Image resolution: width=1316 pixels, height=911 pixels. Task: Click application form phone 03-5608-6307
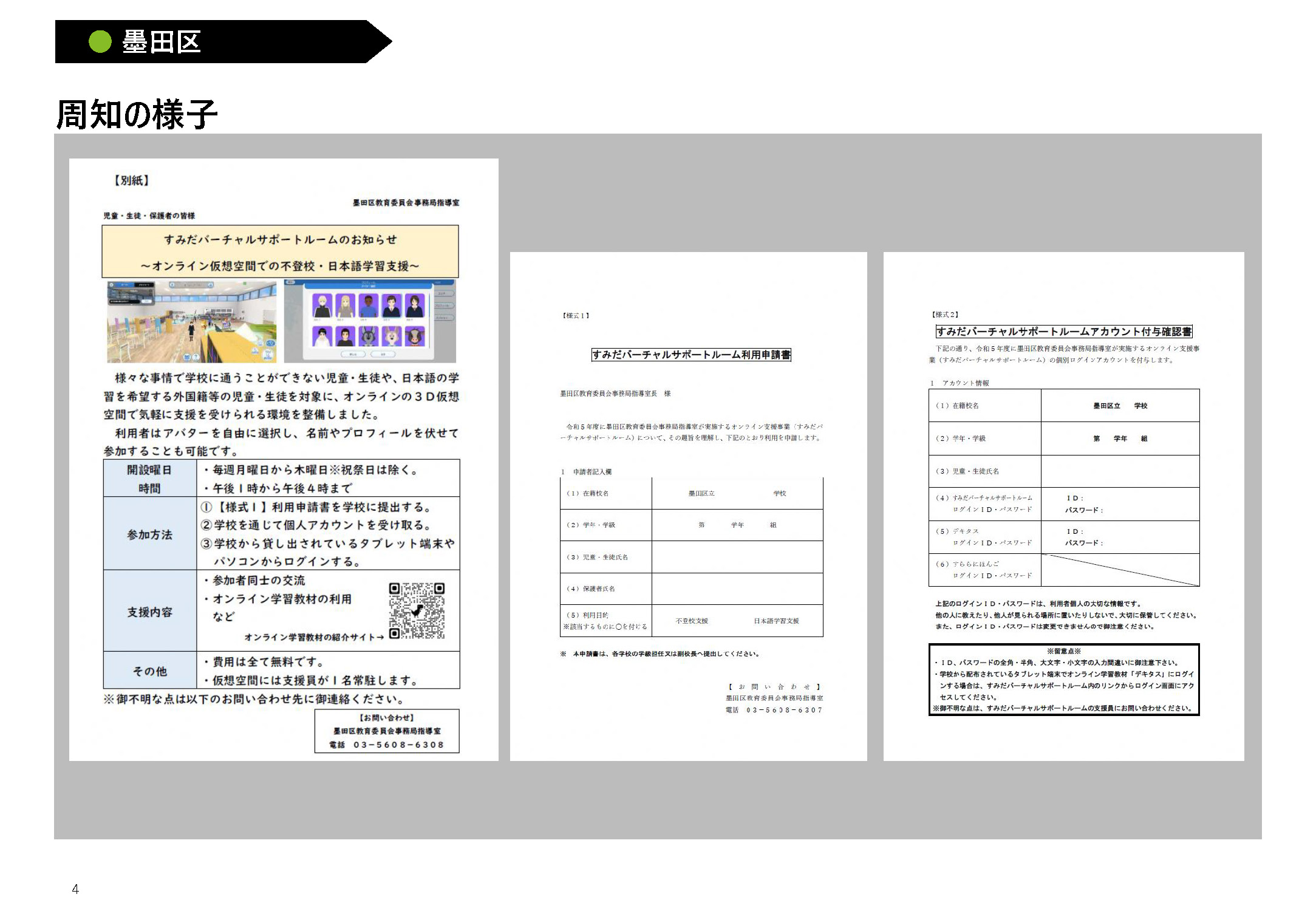point(785,710)
